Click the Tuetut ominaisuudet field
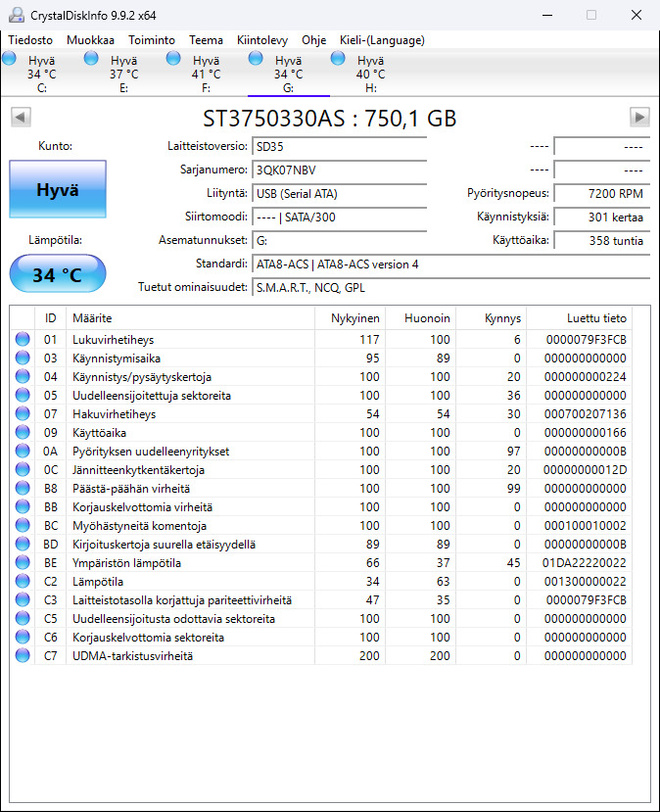The width and height of the screenshot is (660, 812). [451, 287]
